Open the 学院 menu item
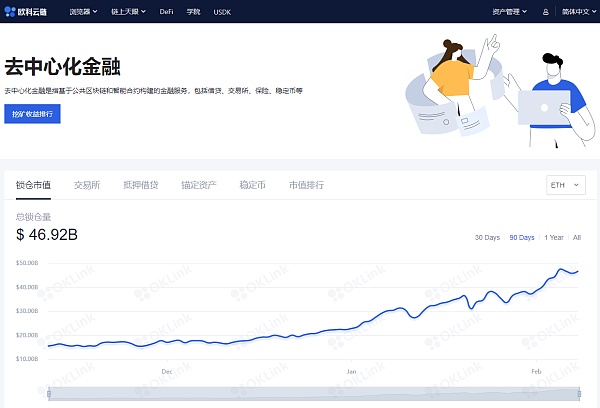Viewport: 600px width, 408px height. pos(193,12)
